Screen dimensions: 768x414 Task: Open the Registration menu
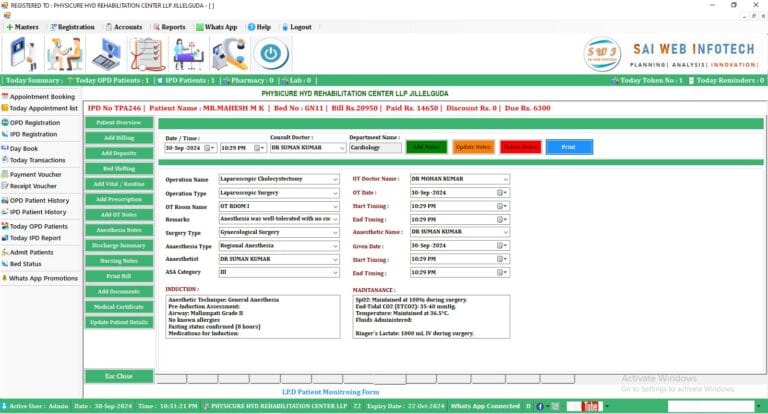72,27
